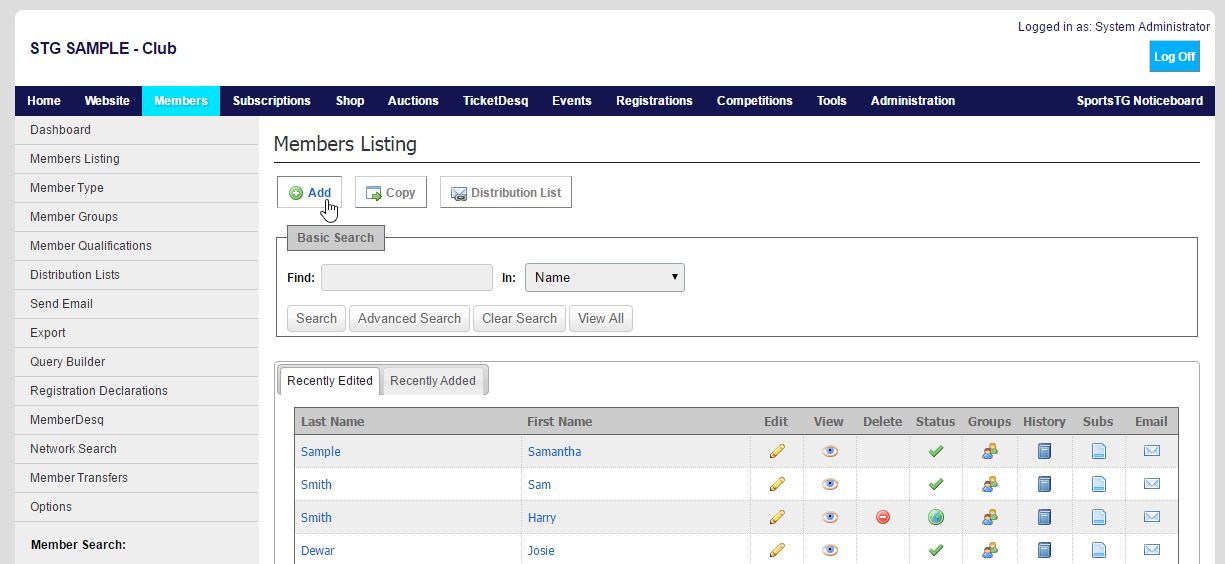Click the Search button
This screenshot has height=564, width=1225.
[x=316, y=318]
